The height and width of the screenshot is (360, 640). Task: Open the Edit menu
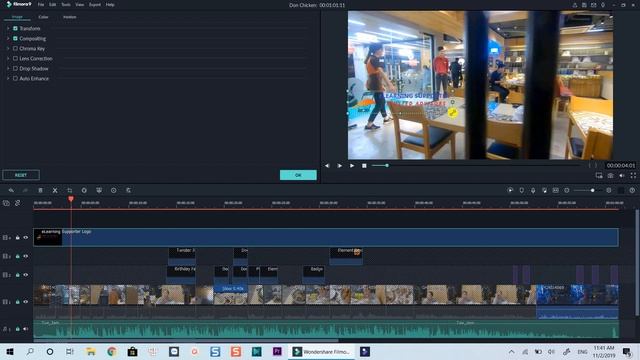tap(53, 5)
